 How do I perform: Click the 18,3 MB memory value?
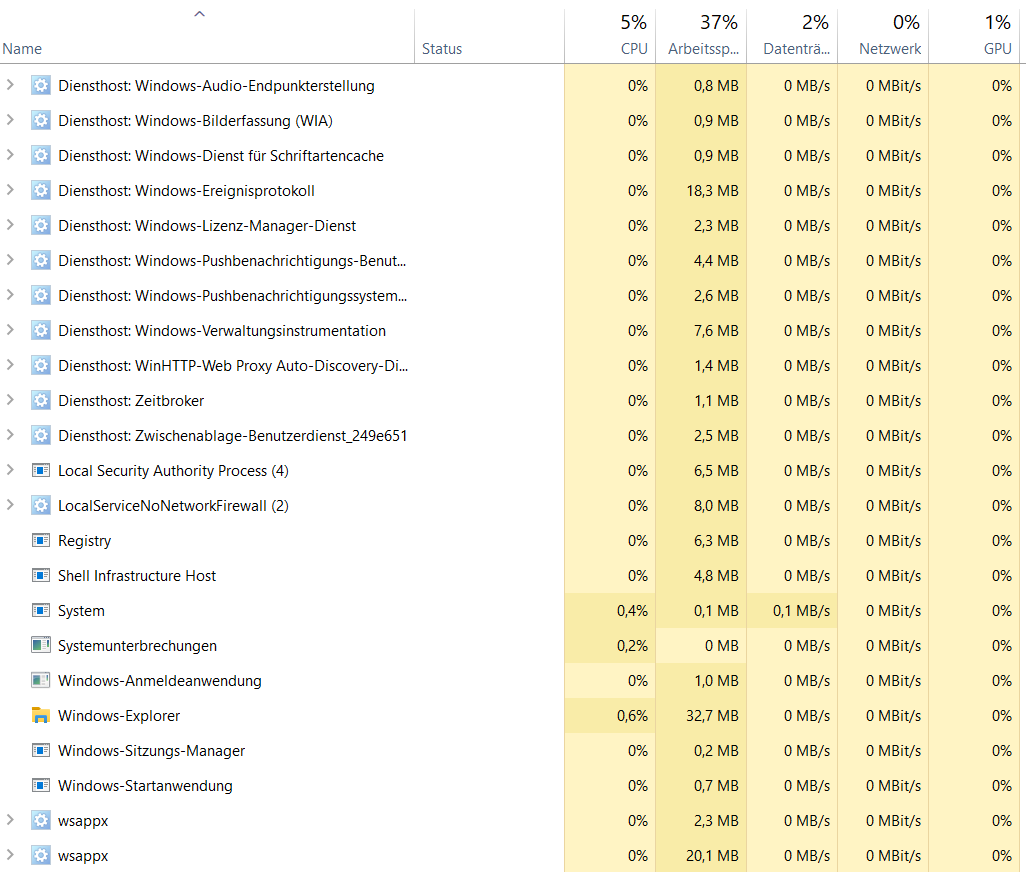pyautogui.click(x=712, y=190)
